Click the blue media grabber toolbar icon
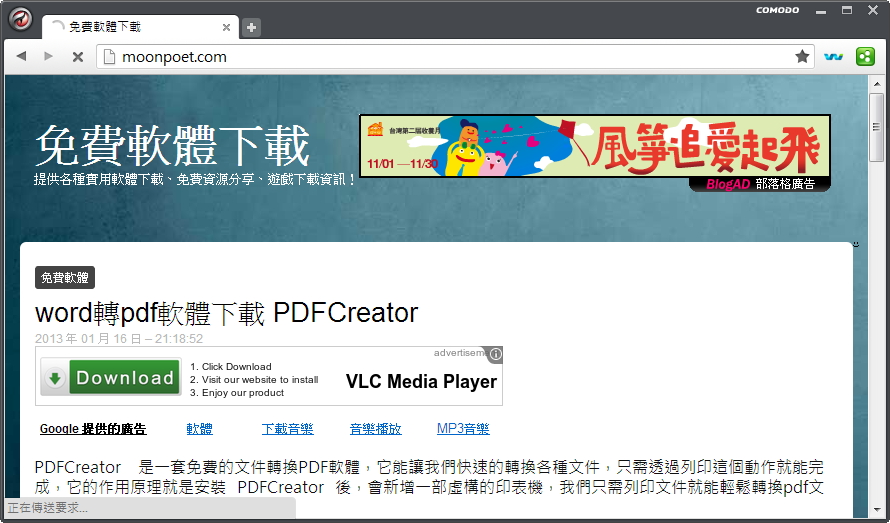The width and height of the screenshot is (890, 523). coord(833,57)
